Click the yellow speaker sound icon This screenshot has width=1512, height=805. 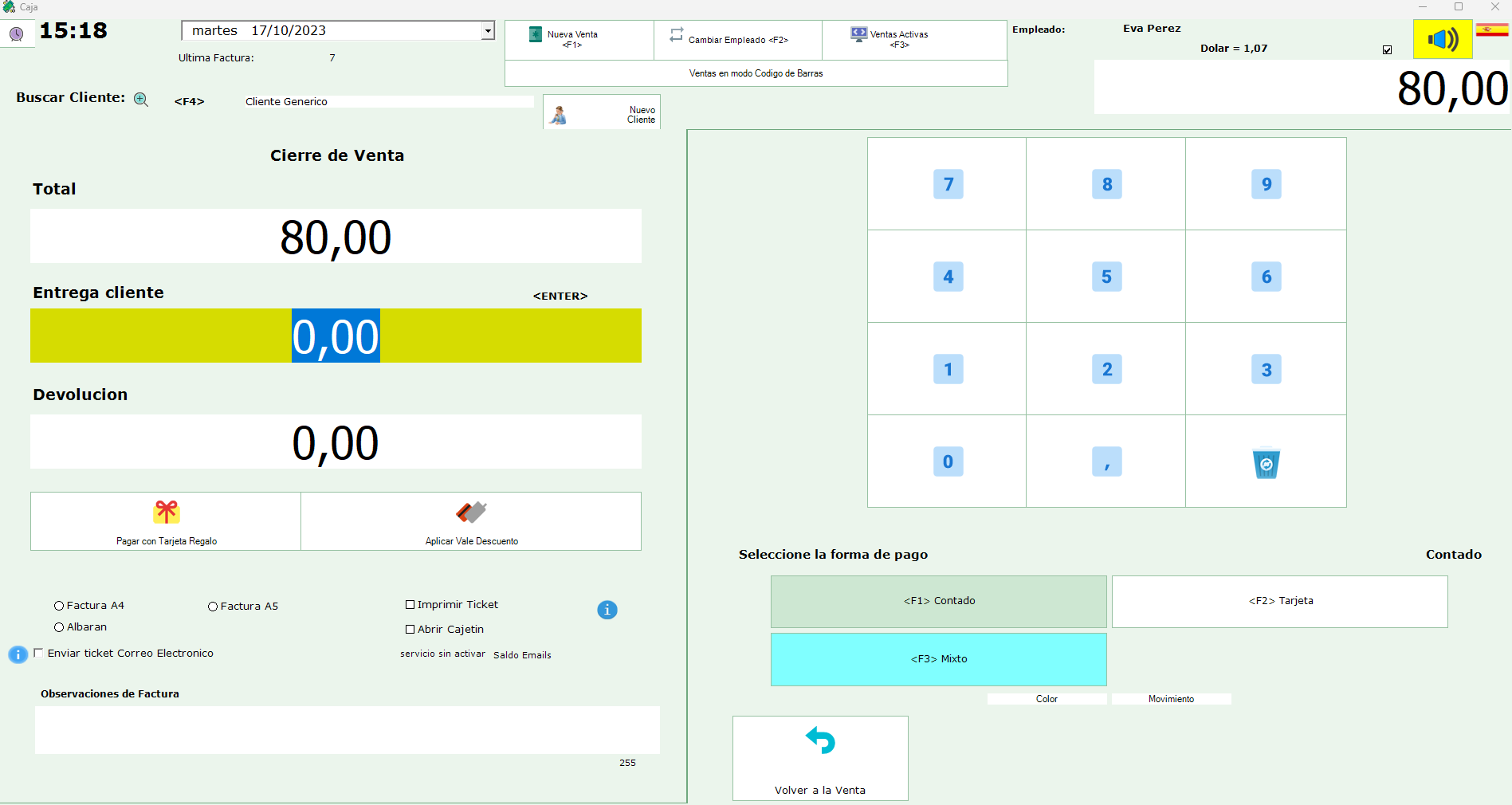click(x=1442, y=39)
